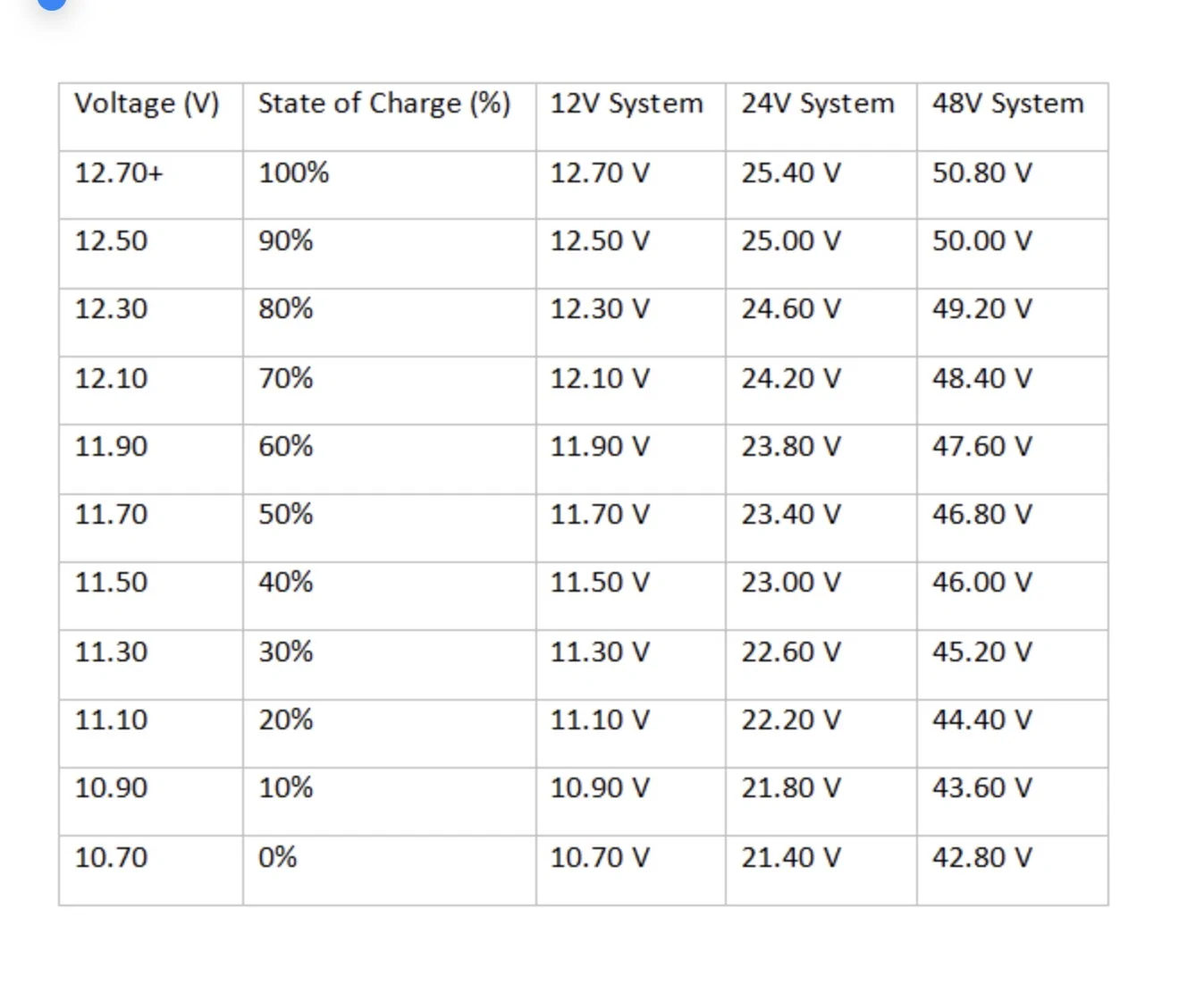
Task: Click the 100% state of charge cell
Action: [294, 173]
